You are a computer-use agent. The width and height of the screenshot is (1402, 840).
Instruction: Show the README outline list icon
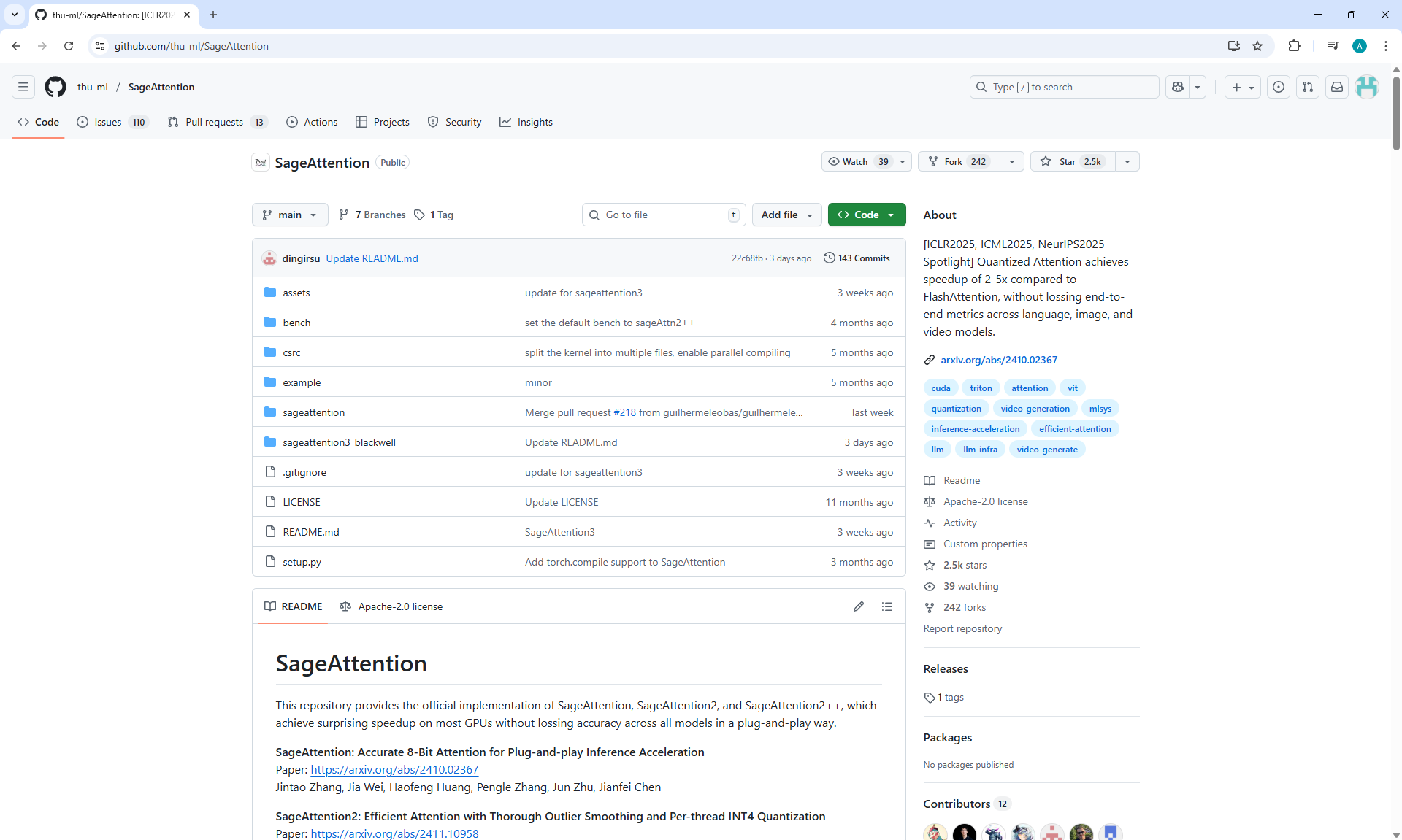pyautogui.click(x=887, y=606)
